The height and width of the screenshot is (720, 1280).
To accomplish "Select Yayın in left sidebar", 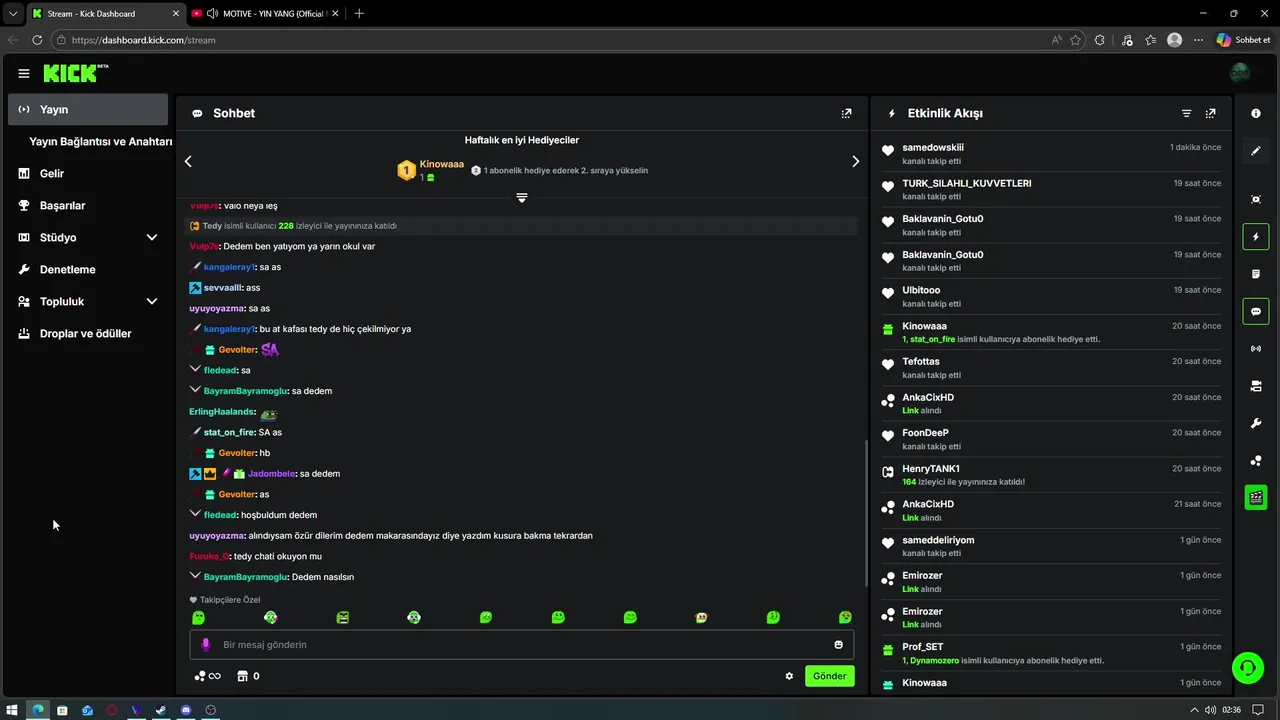I will click(88, 109).
